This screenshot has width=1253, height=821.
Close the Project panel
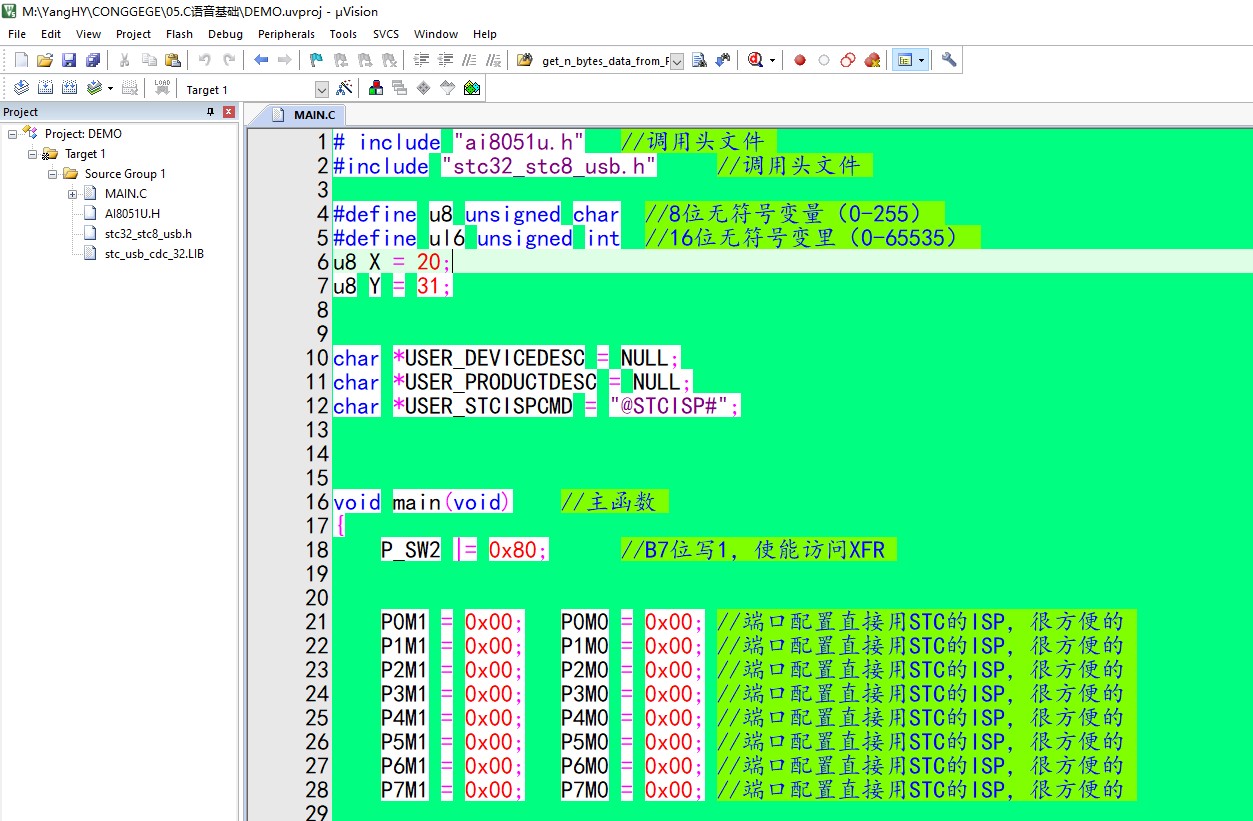click(229, 112)
